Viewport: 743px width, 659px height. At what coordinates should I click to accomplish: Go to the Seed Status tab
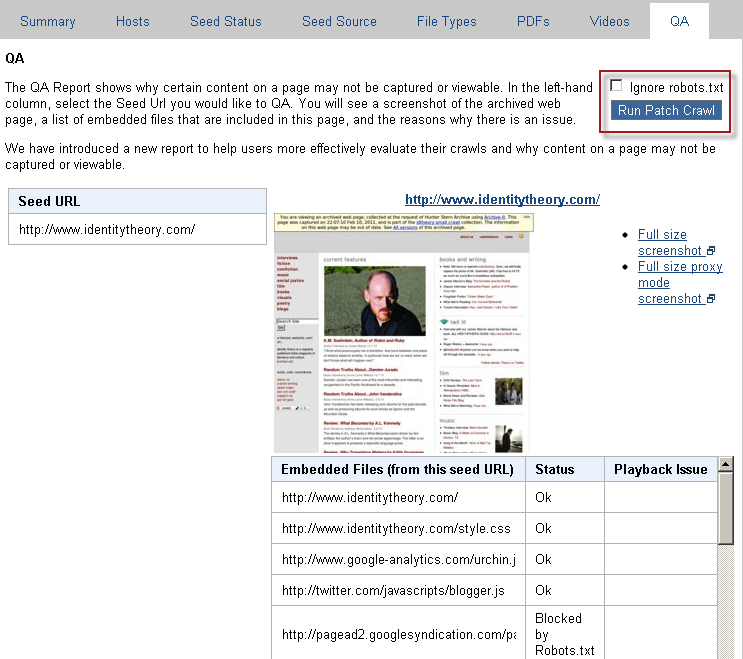(x=225, y=21)
